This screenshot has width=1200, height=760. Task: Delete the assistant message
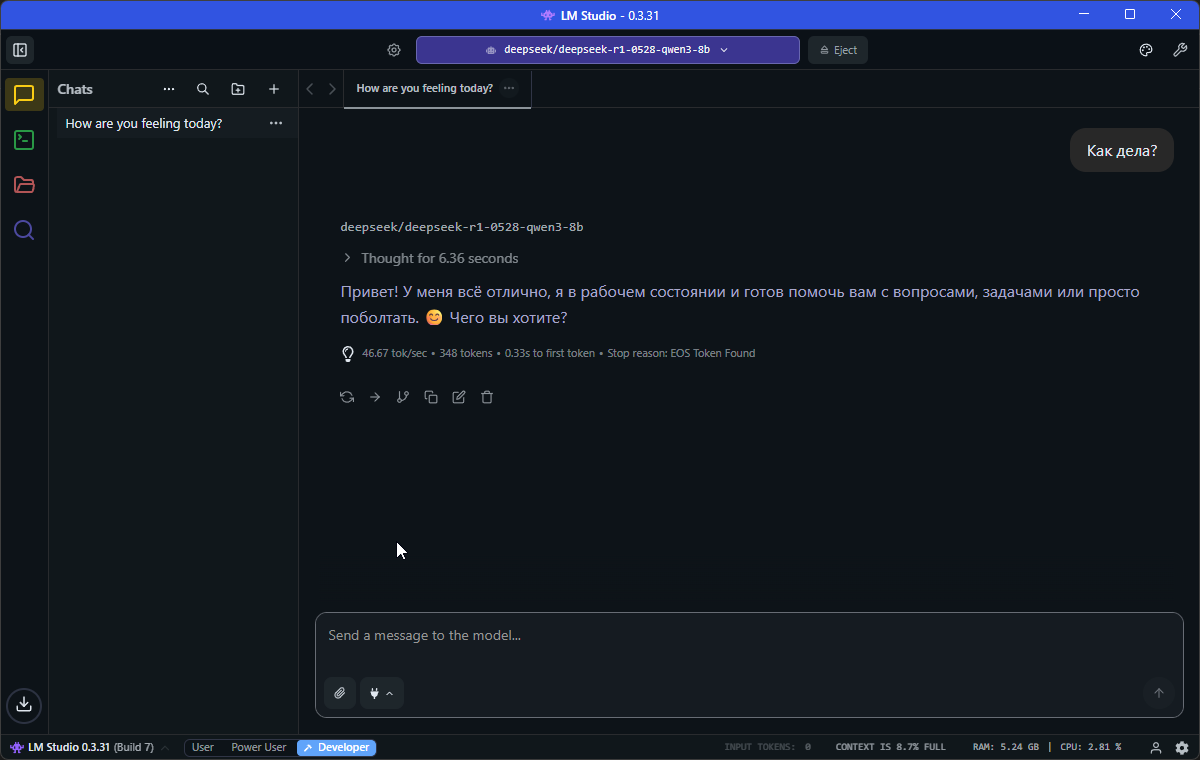[x=487, y=397]
